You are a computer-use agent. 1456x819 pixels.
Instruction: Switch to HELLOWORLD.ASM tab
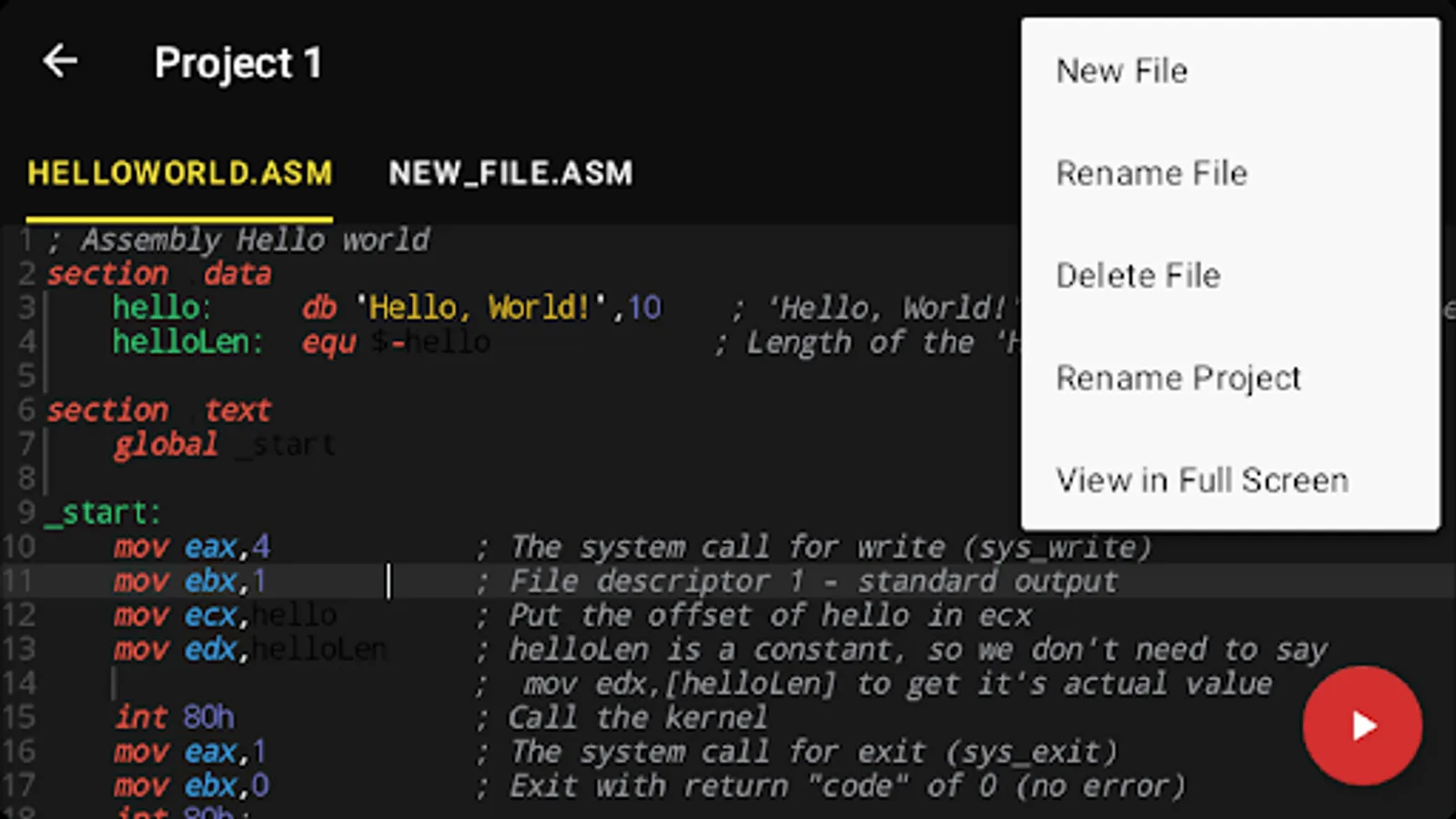tap(179, 173)
